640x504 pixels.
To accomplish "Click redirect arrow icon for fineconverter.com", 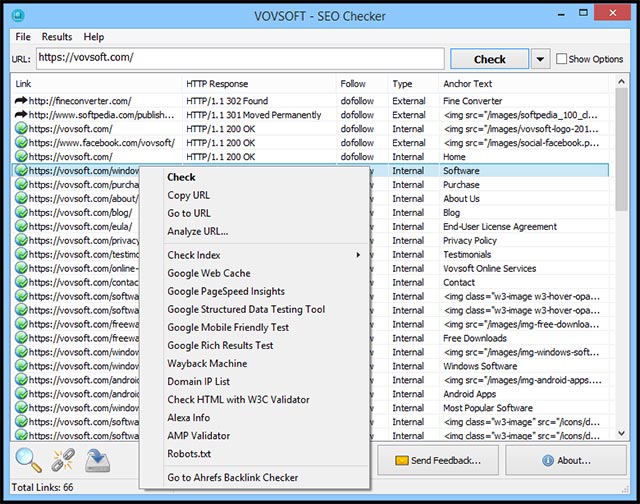I will [x=21, y=100].
